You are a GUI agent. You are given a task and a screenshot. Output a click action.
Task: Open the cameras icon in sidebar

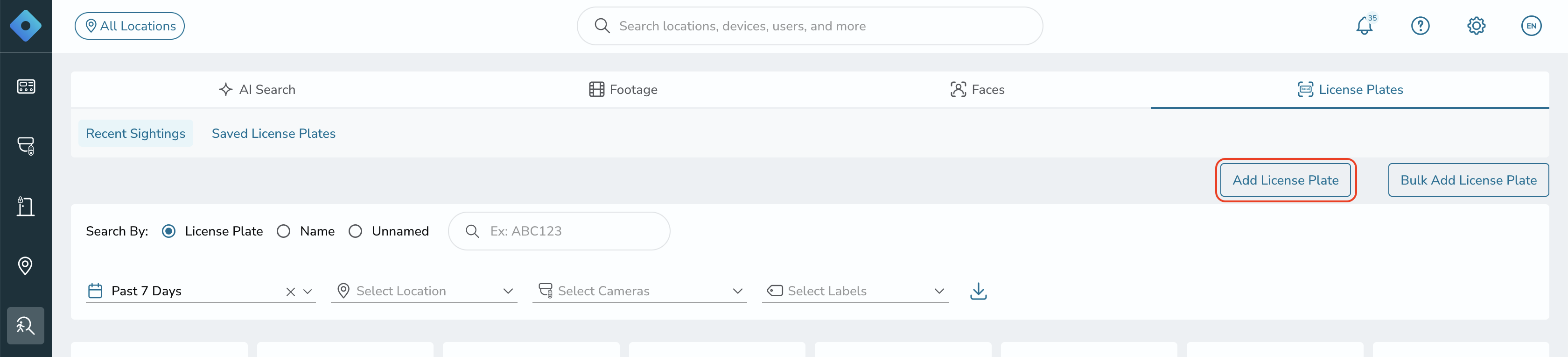[x=26, y=146]
